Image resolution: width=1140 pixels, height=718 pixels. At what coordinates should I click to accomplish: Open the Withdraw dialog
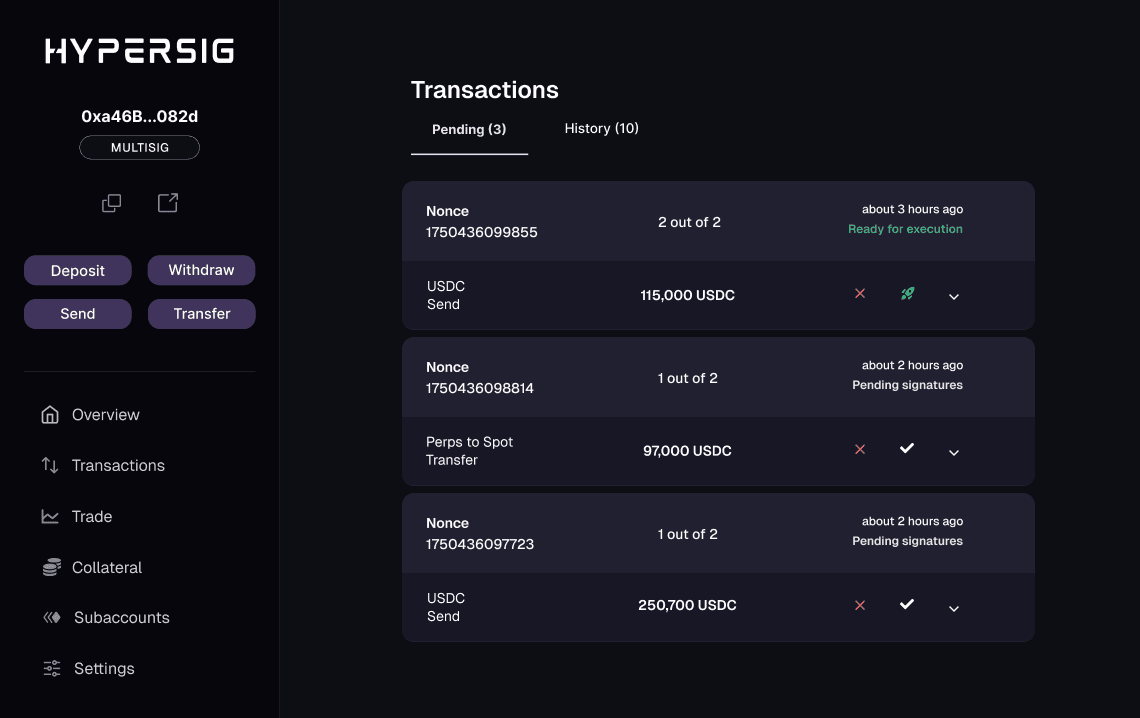201,270
